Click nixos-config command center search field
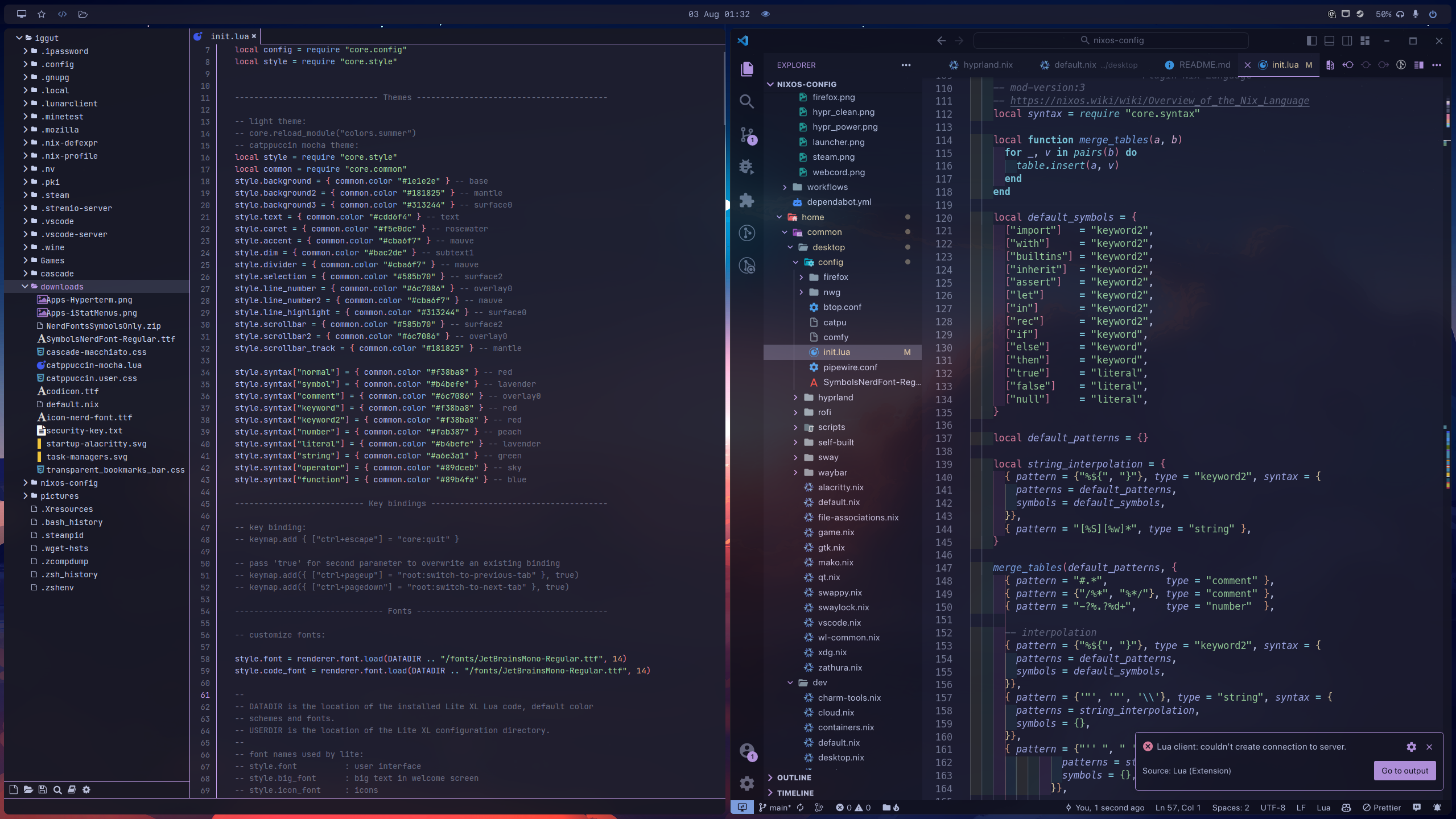 coord(1111,40)
